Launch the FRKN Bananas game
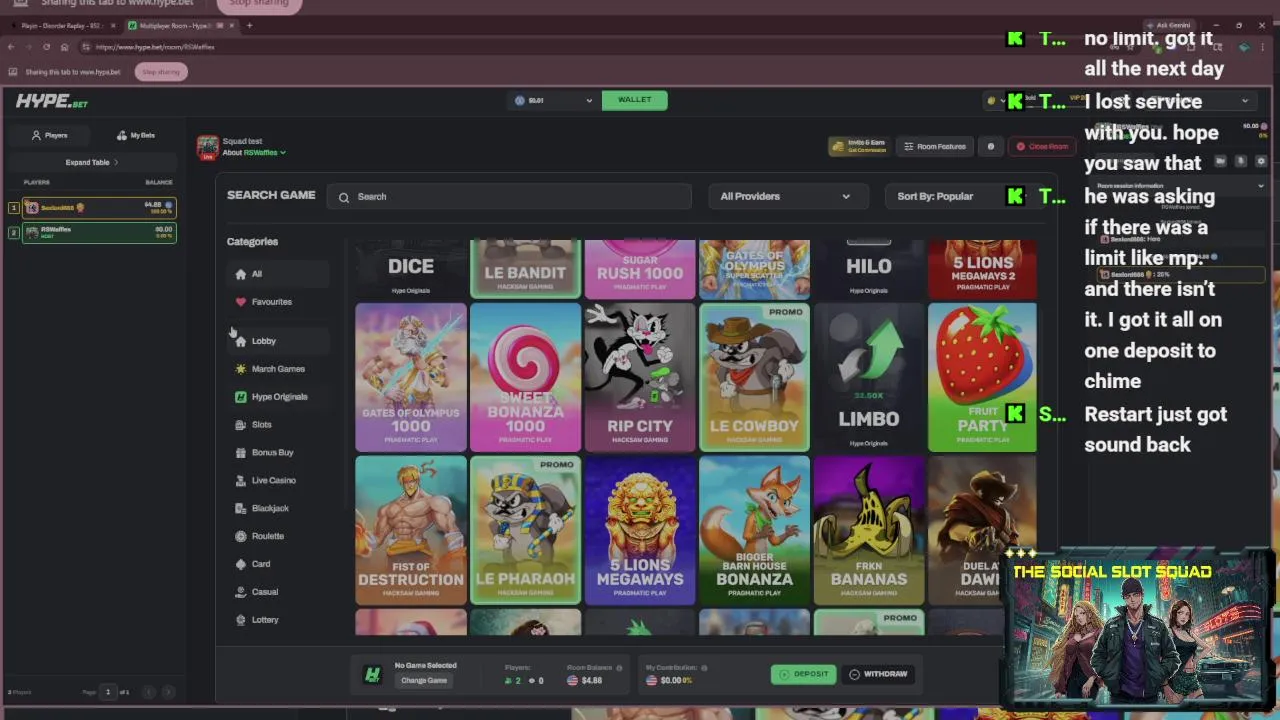The image size is (1280, 720). pyautogui.click(x=869, y=531)
